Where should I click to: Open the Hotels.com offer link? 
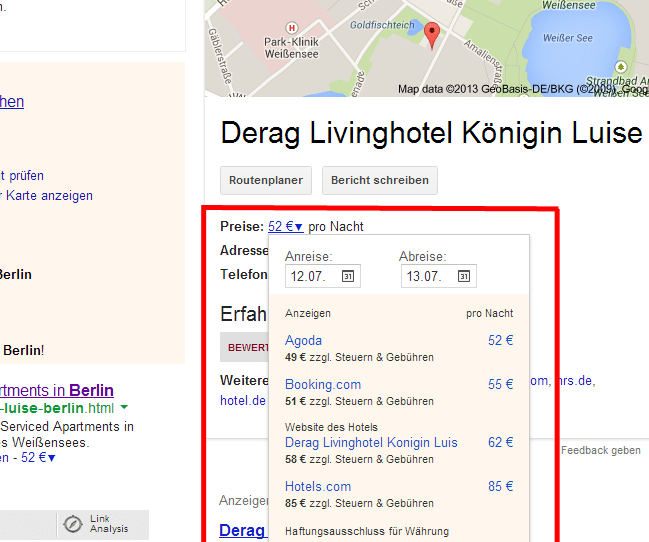pos(318,486)
